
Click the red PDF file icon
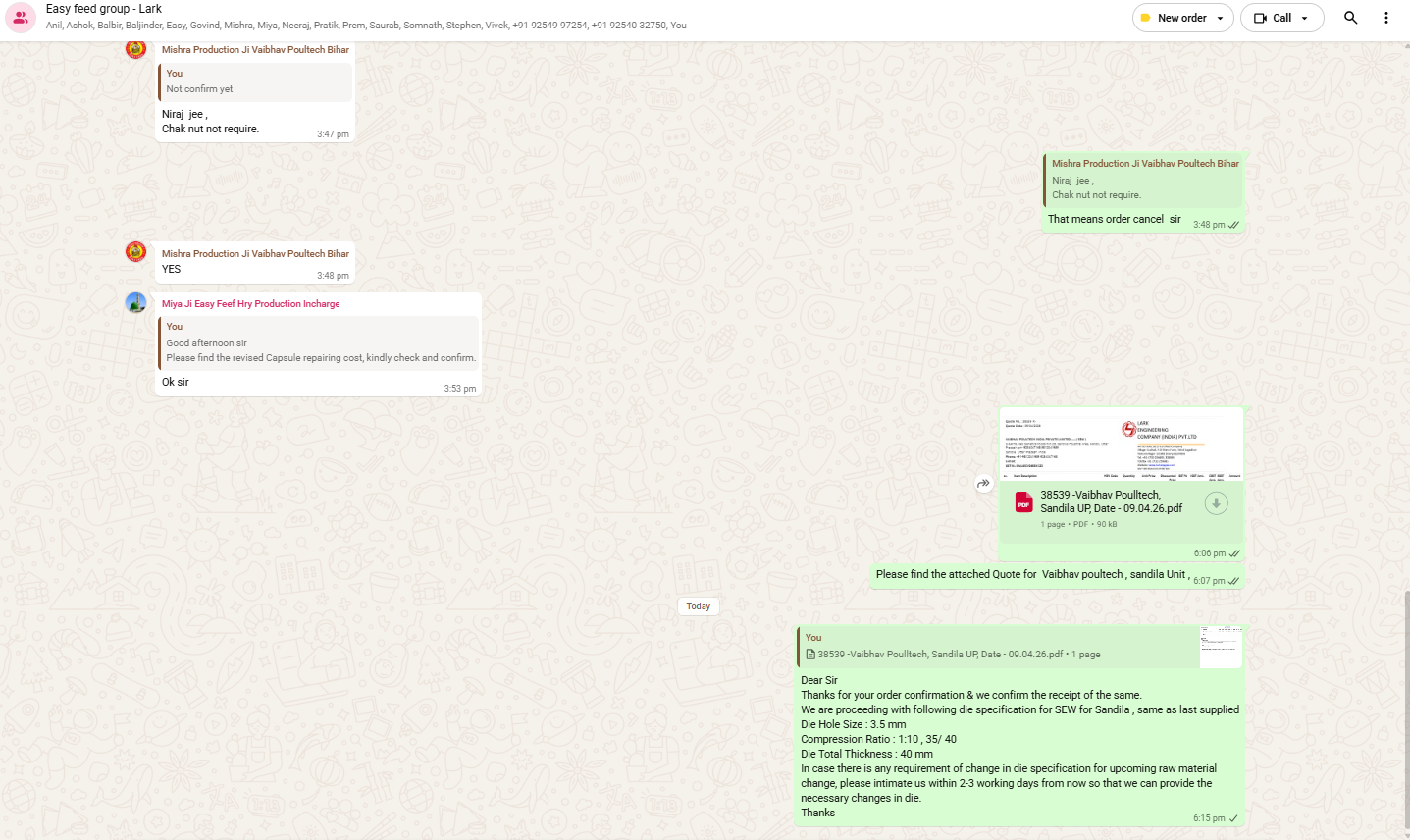[1023, 502]
